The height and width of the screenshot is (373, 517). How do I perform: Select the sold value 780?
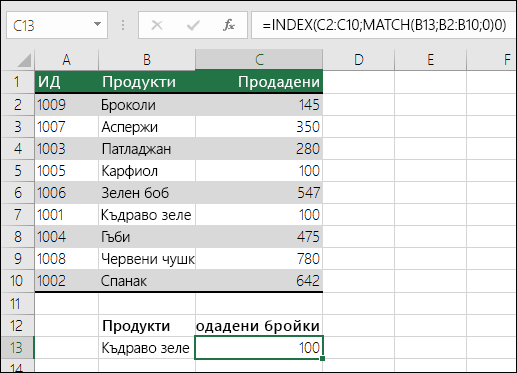(259, 259)
